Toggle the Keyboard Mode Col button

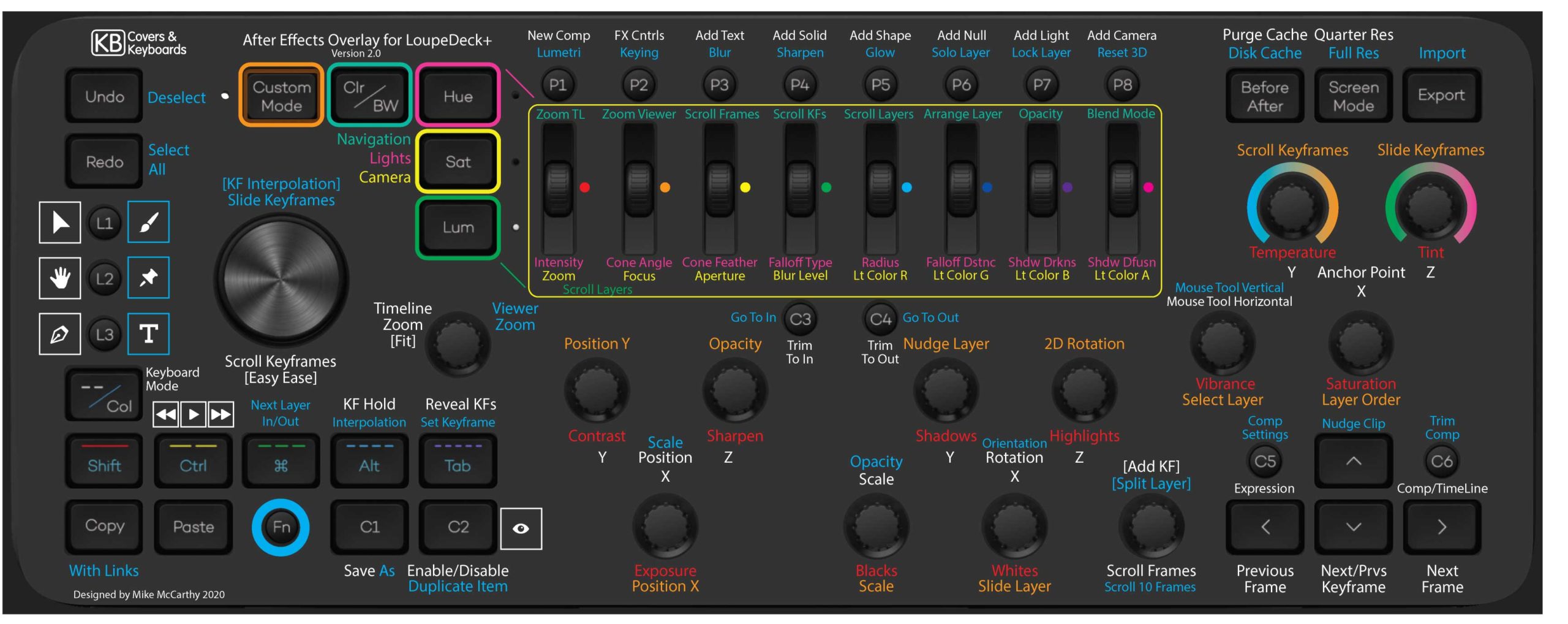point(104,394)
